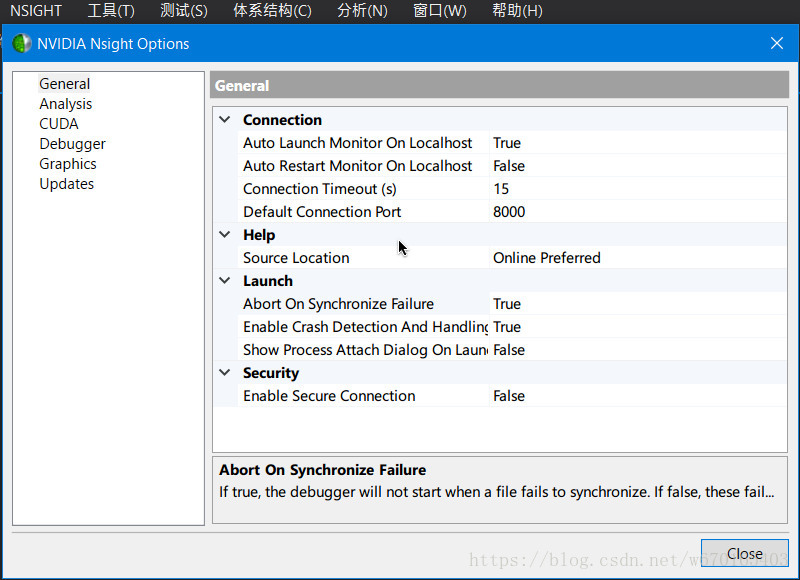Select Graphics in the options list
Viewport: 800px width, 580px height.
[x=68, y=164]
